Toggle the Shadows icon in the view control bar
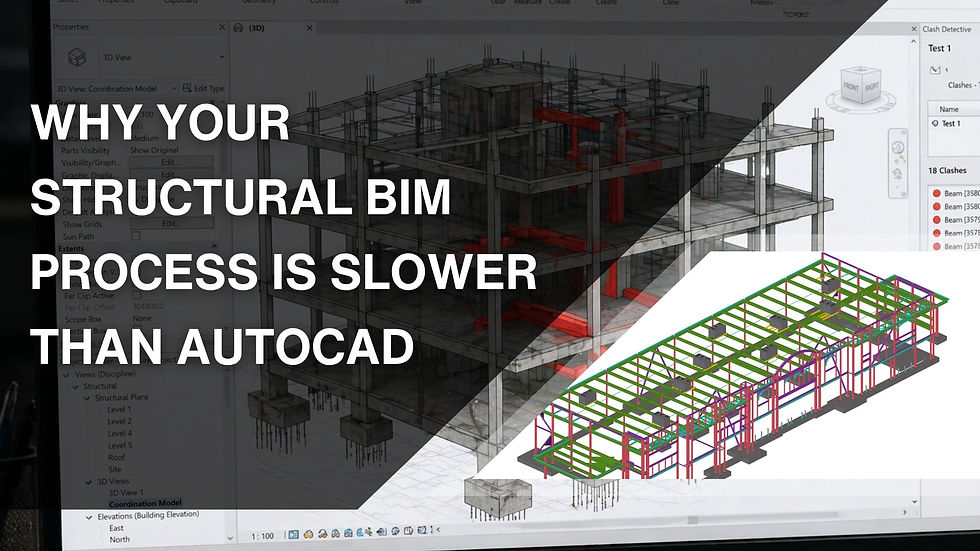The height and width of the screenshot is (551, 980). [336, 534]
